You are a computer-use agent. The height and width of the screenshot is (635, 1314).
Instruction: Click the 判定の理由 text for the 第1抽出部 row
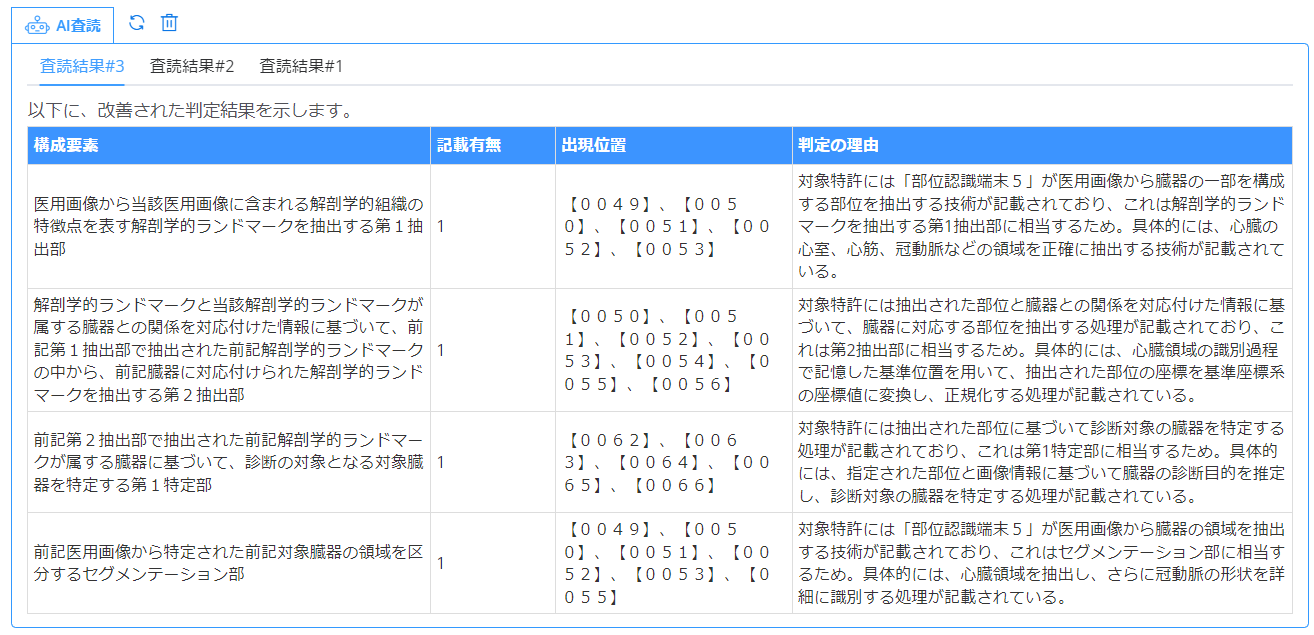(x=1040, y=226)
